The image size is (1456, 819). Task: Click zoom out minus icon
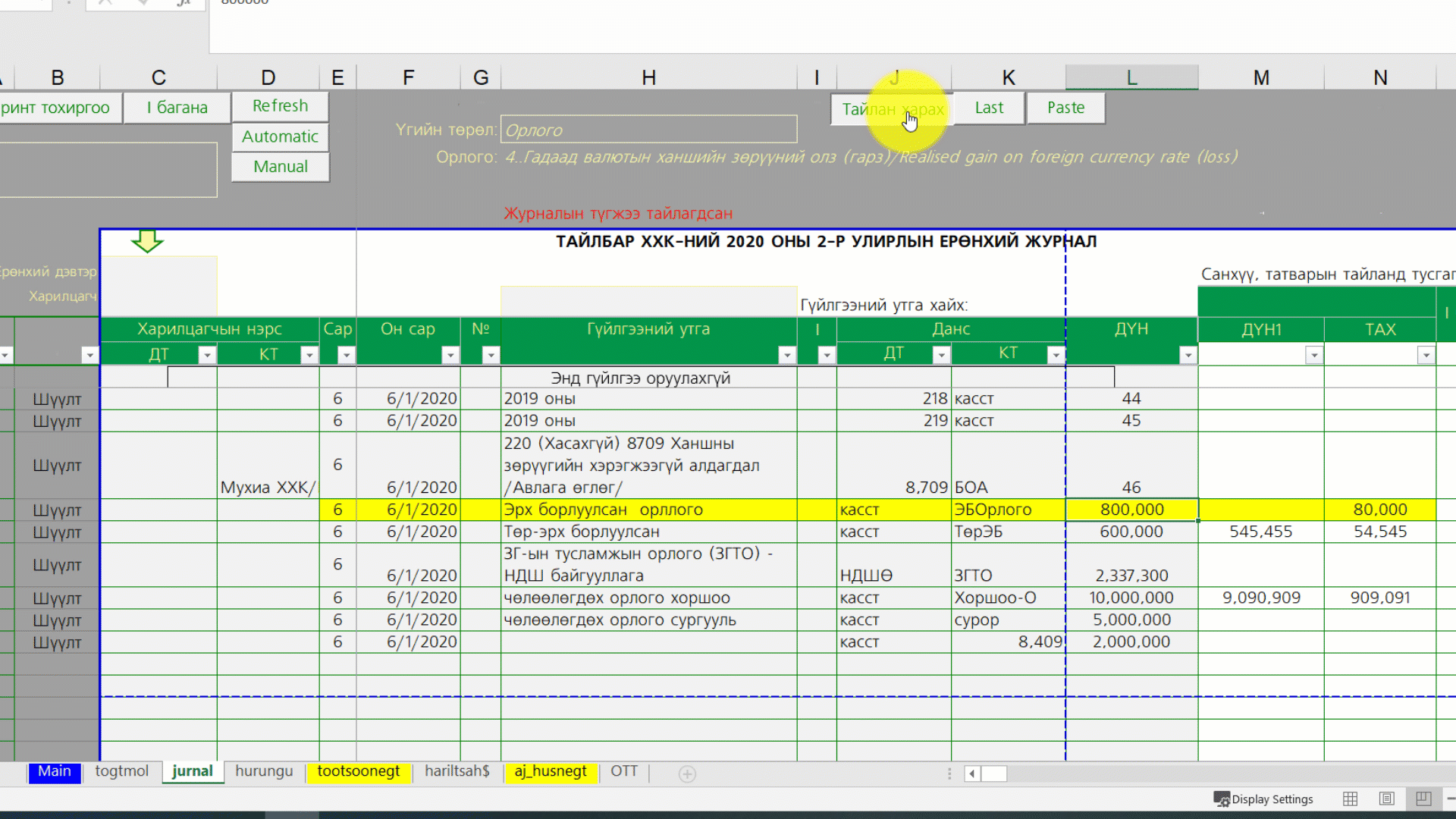(x=1451, y=799)
